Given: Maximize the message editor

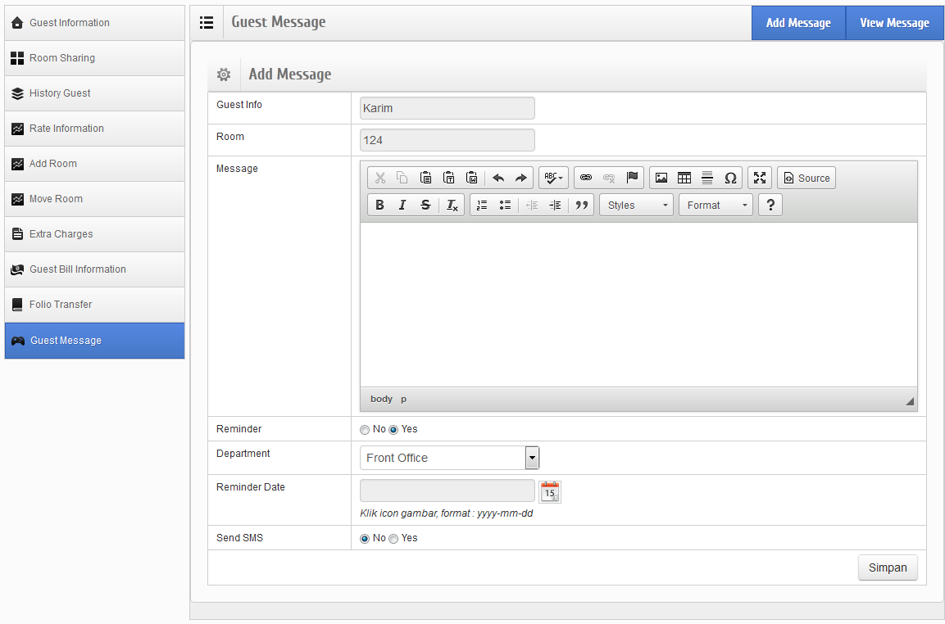Looking at the screenshot, I should click(760, 178).
